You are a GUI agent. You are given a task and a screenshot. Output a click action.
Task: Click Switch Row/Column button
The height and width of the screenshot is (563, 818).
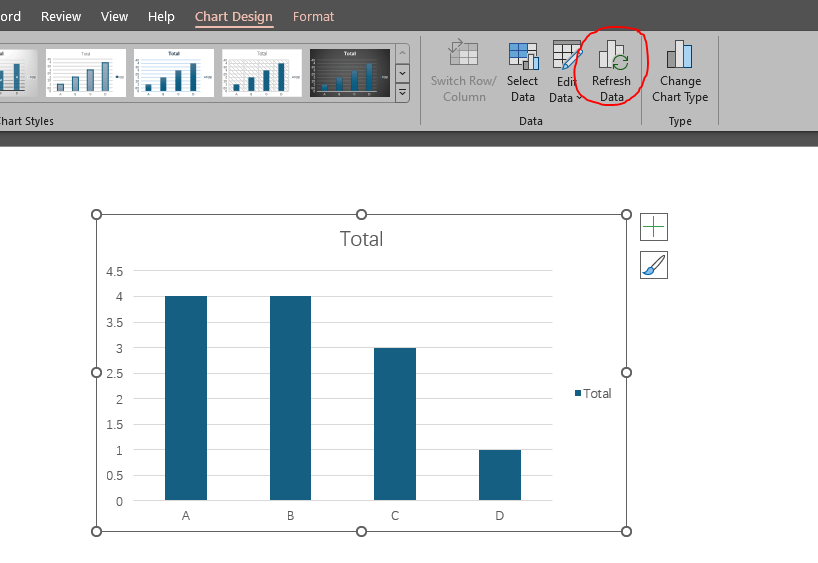click(x=464, y=72)
